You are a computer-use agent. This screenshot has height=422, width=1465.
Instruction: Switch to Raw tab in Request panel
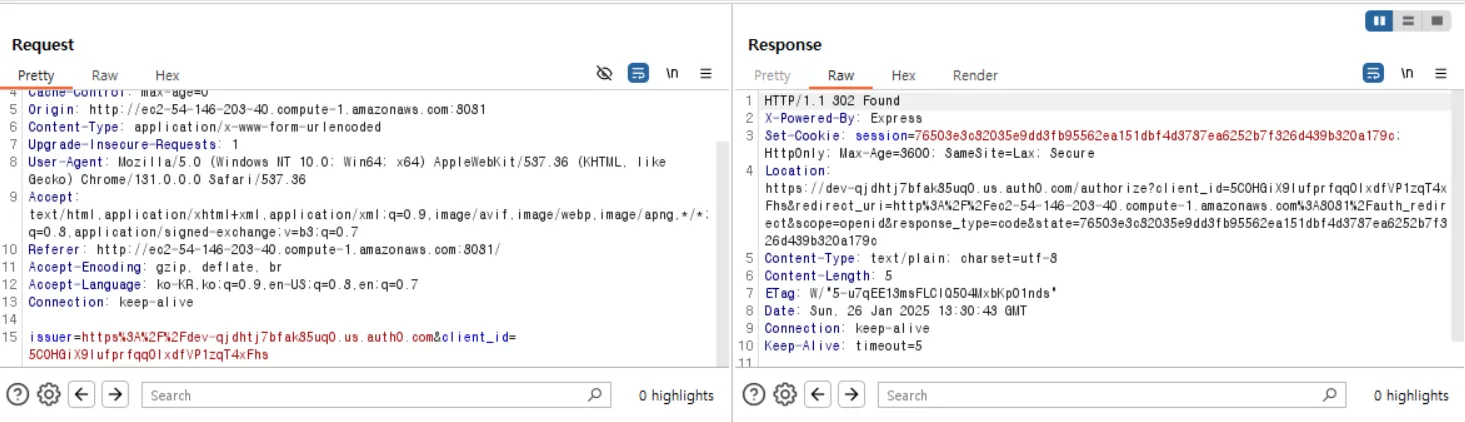pyautogui.click(x=105, y=75)
